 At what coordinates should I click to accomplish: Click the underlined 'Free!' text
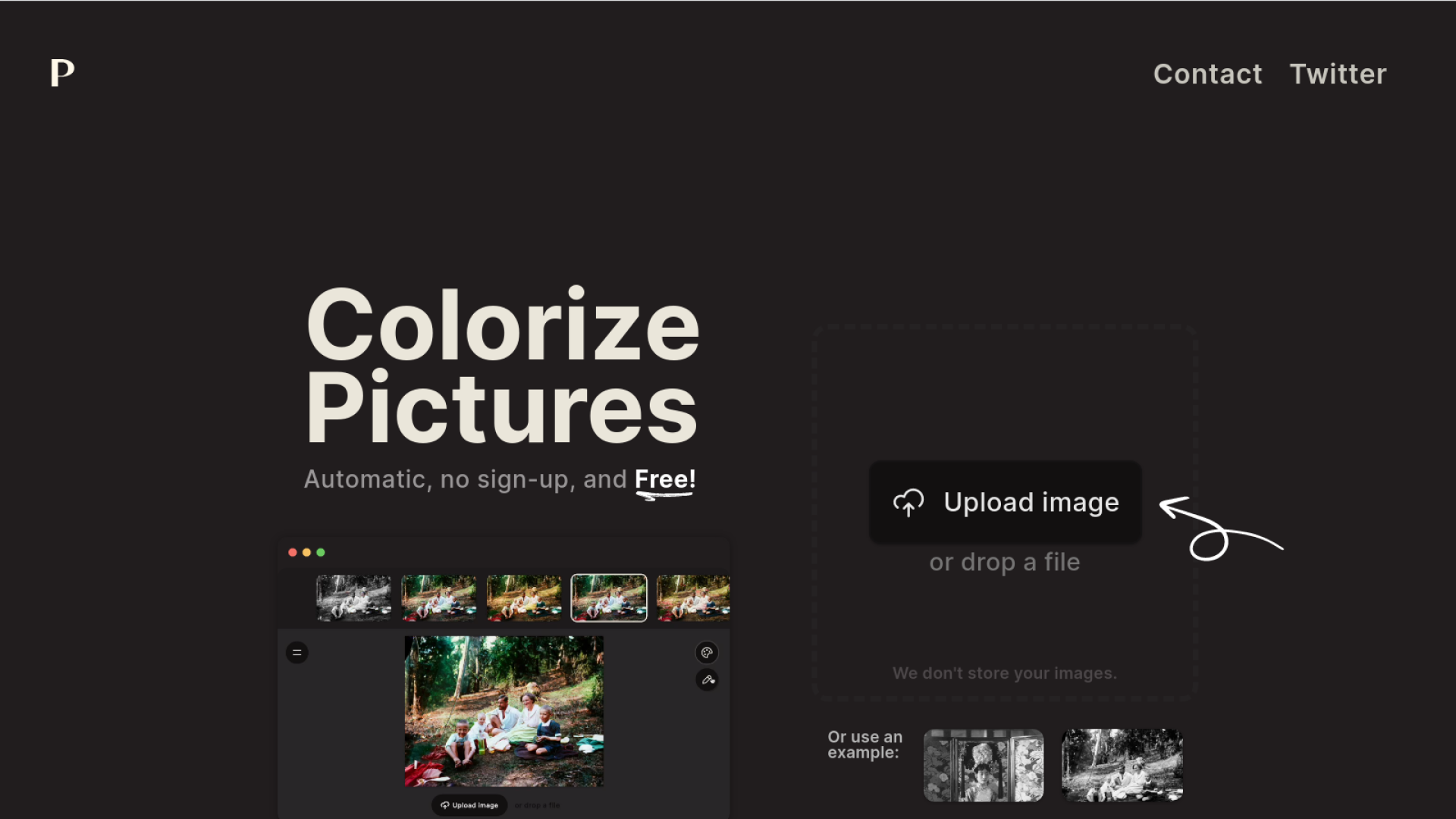click(665, 480)
